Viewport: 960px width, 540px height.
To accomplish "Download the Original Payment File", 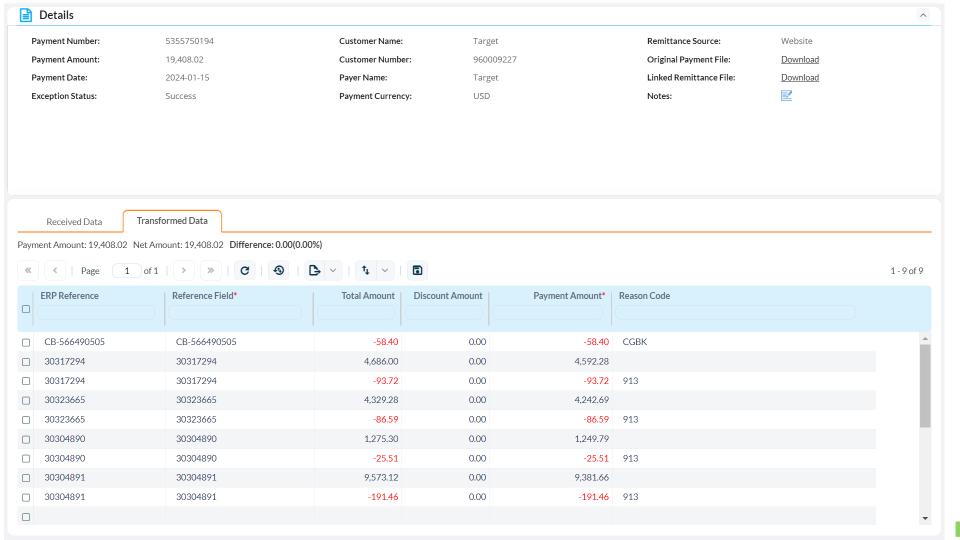I will (x=799, y=60).
